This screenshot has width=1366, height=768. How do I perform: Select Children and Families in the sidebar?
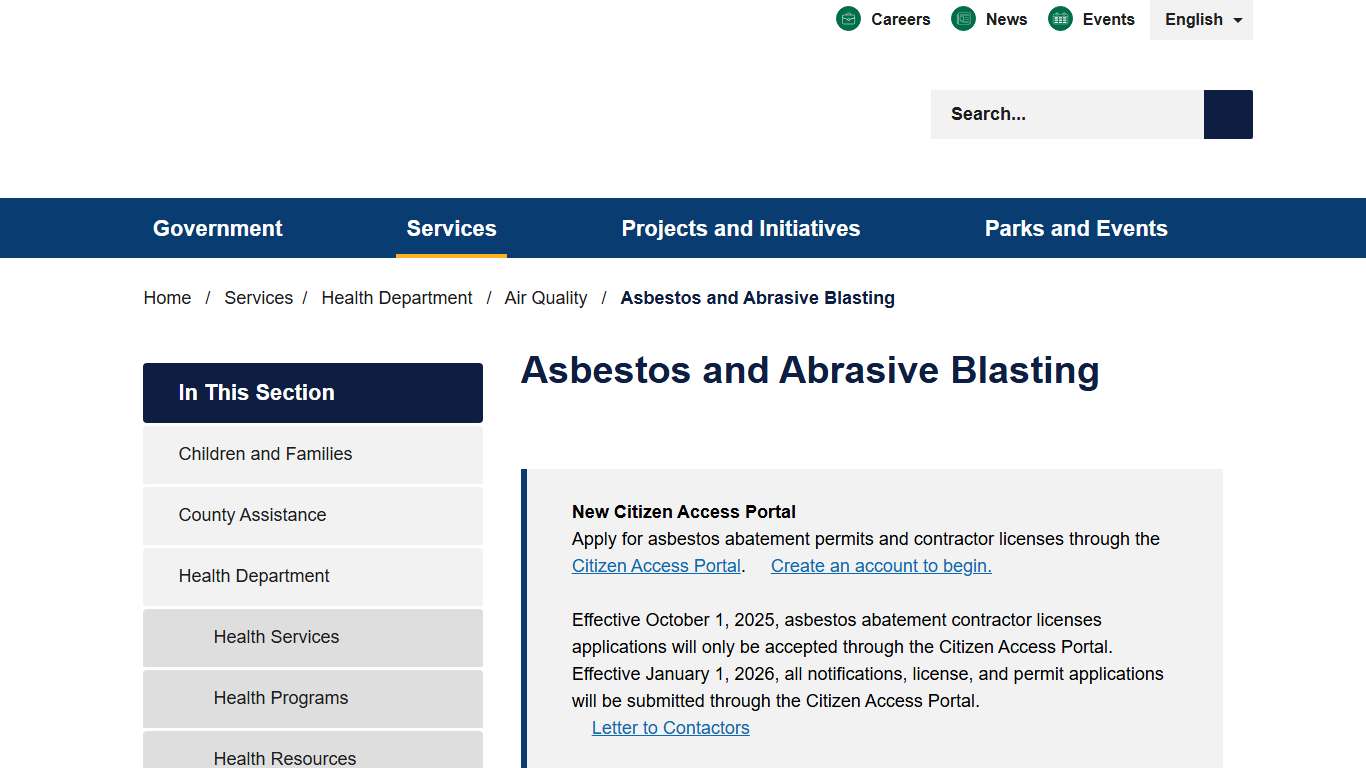(x=265, y=454)
